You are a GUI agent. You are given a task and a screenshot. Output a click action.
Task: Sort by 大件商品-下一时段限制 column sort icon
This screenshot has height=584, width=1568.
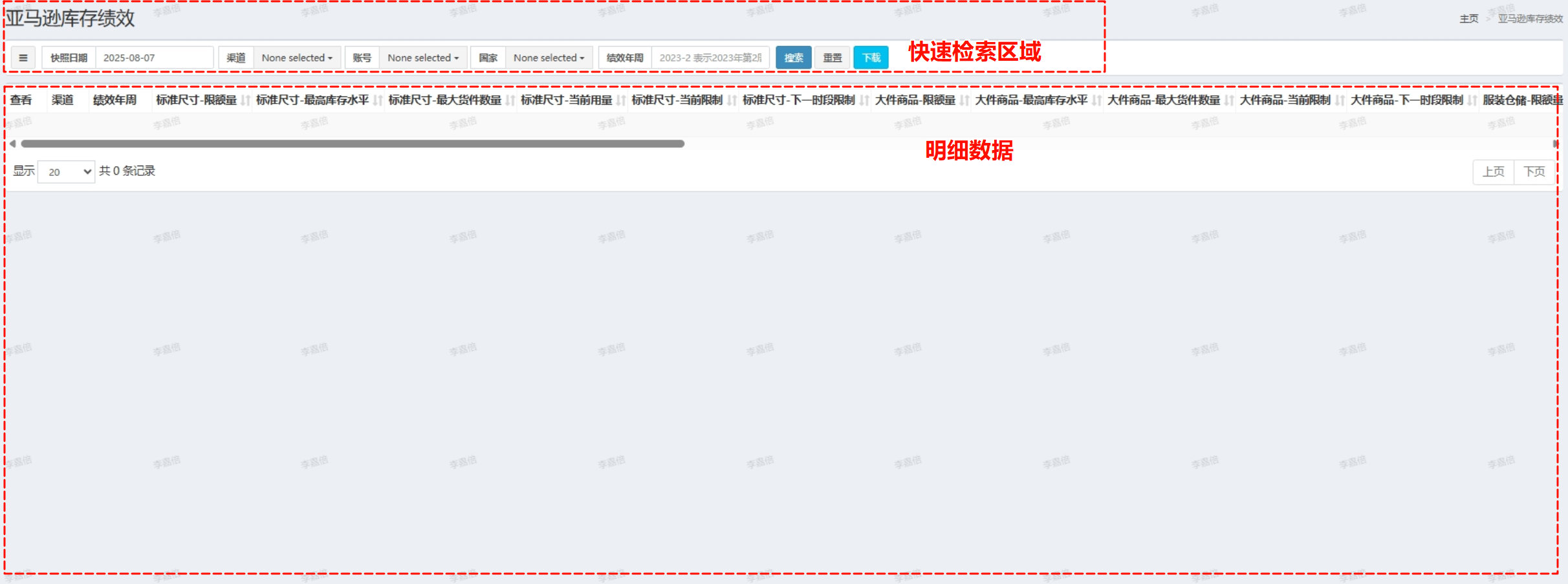tap(1472, 100)
